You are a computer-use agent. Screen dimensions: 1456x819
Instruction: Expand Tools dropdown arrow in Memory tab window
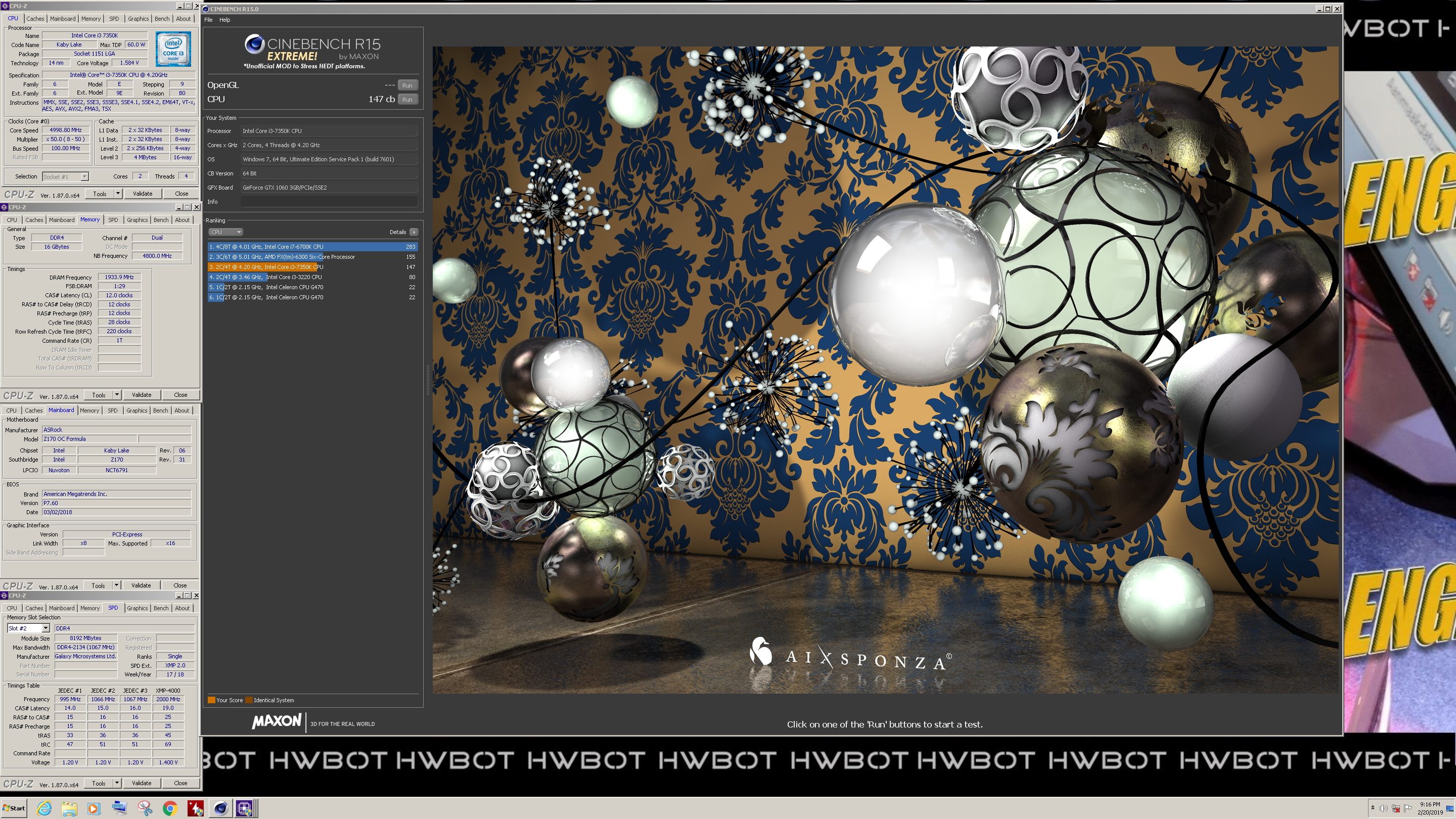click(116, 395)
